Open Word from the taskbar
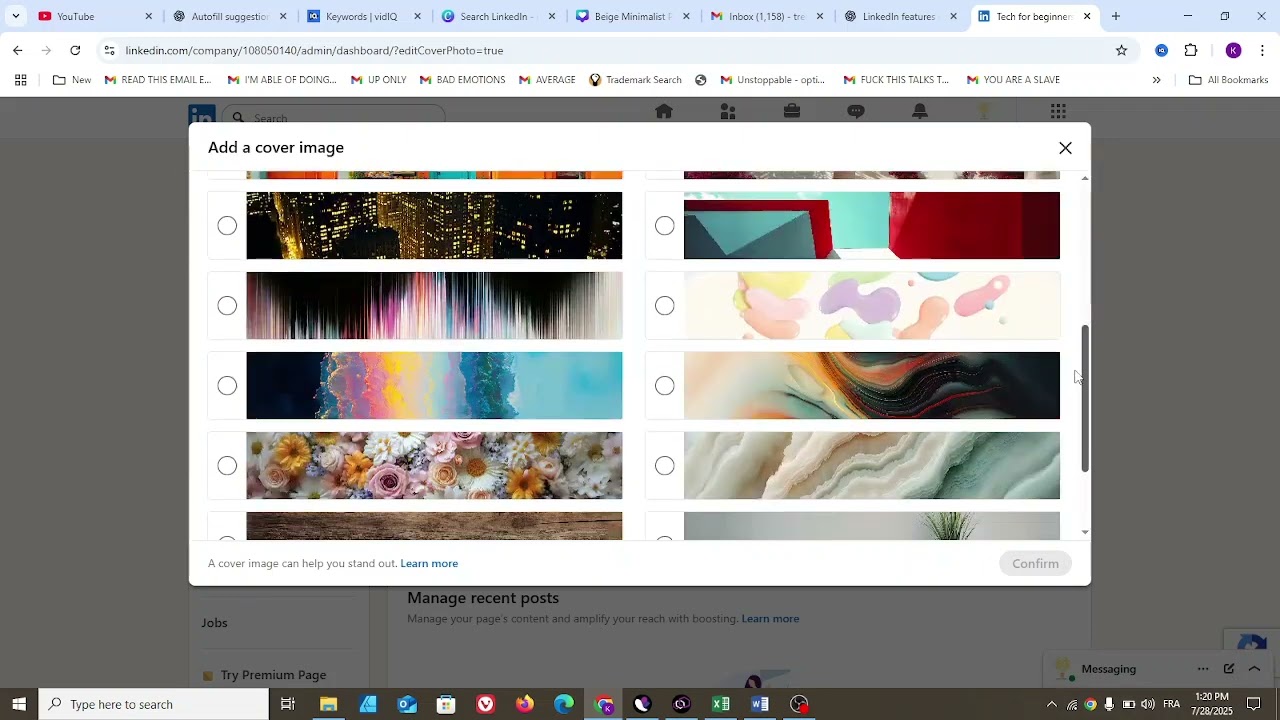The height and width of the screenshot is (720, 1280). click(x=760, y=704)
